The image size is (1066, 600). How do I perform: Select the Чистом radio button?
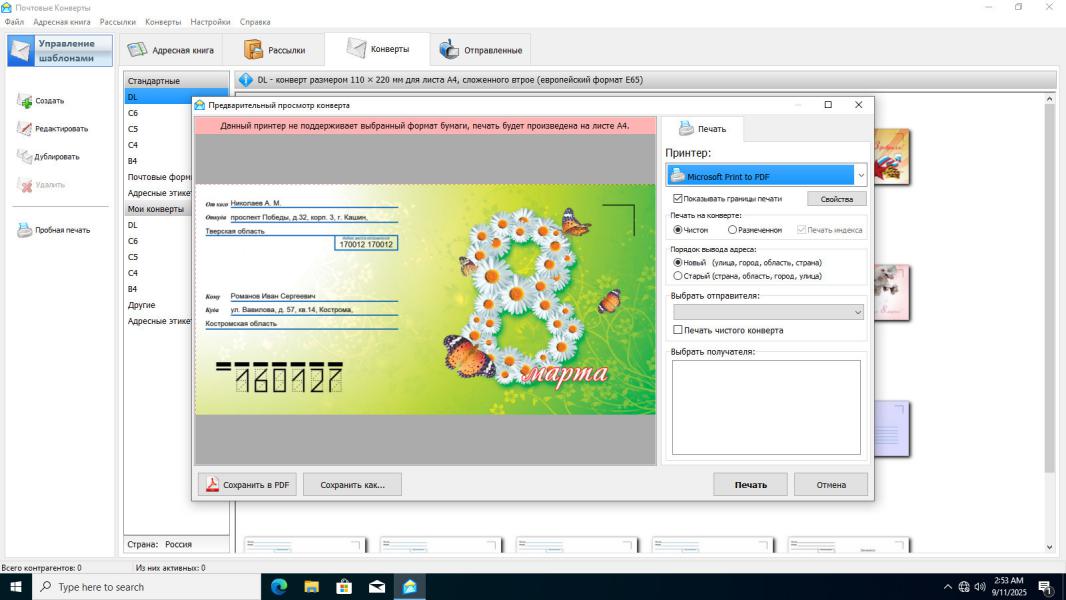tap(677, 230)
